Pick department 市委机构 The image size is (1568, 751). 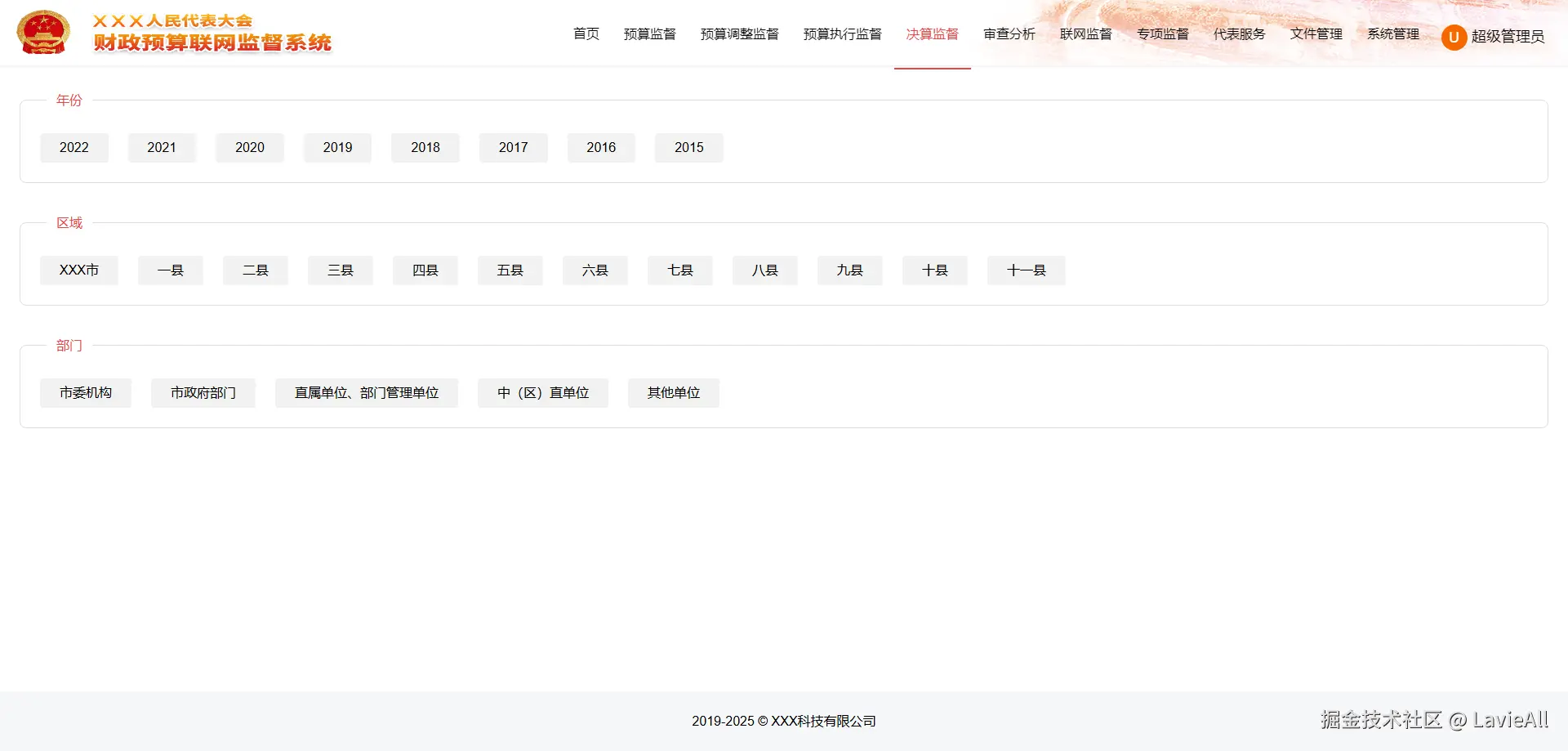[x=86, y=392]
